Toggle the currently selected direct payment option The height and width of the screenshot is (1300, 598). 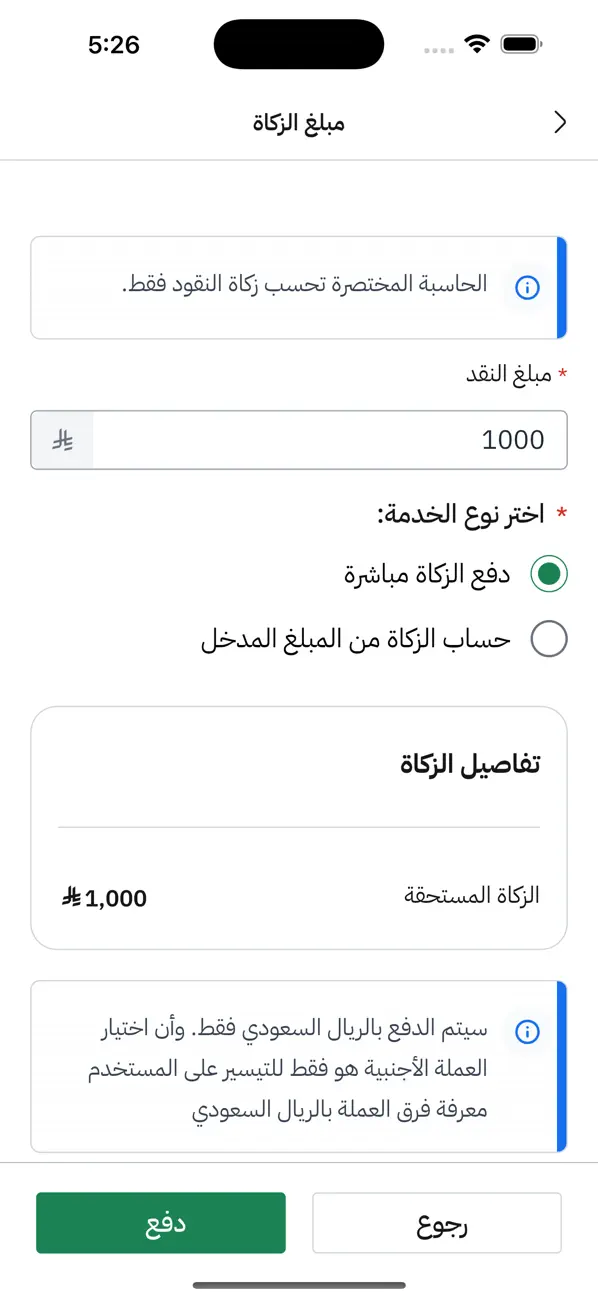[549, 574]
